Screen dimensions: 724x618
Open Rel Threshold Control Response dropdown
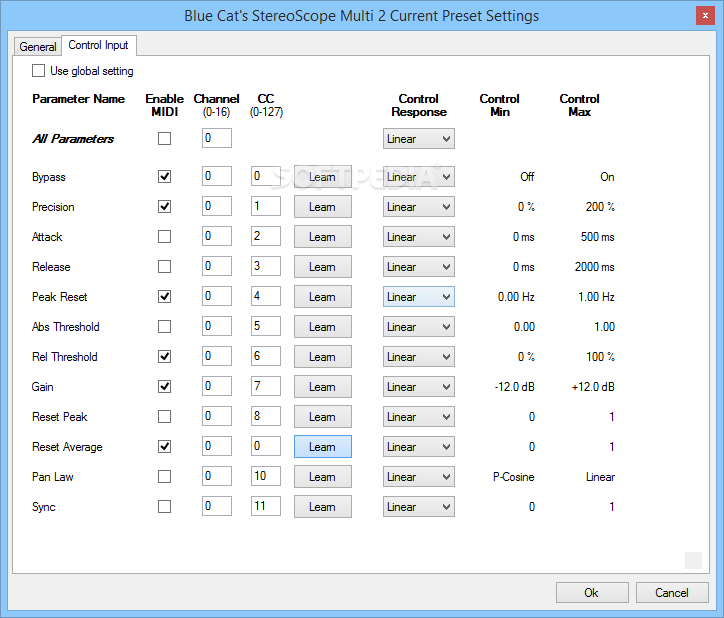pyautogui.click(x=419, y=357)
